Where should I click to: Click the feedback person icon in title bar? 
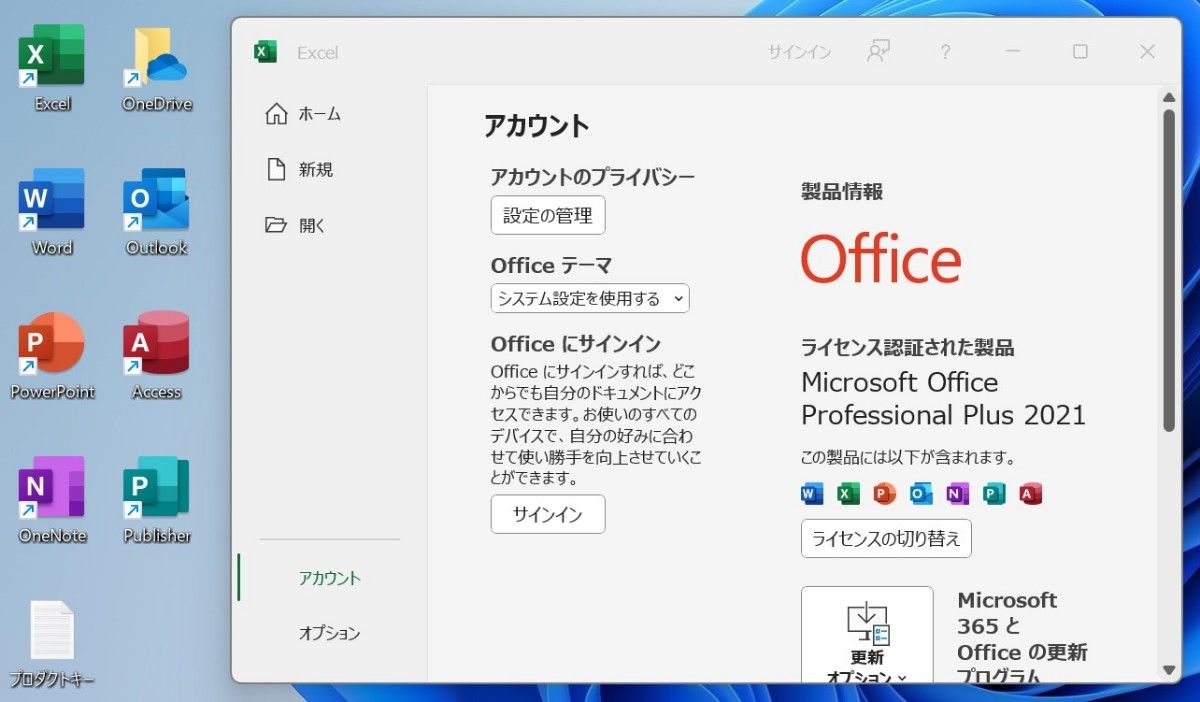click(878, 52)
